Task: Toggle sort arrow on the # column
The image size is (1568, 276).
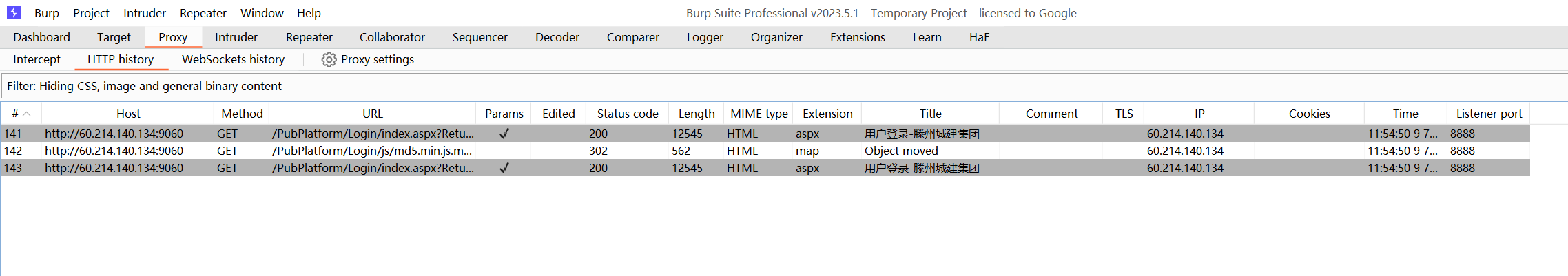Action: (x=27, y=114)
